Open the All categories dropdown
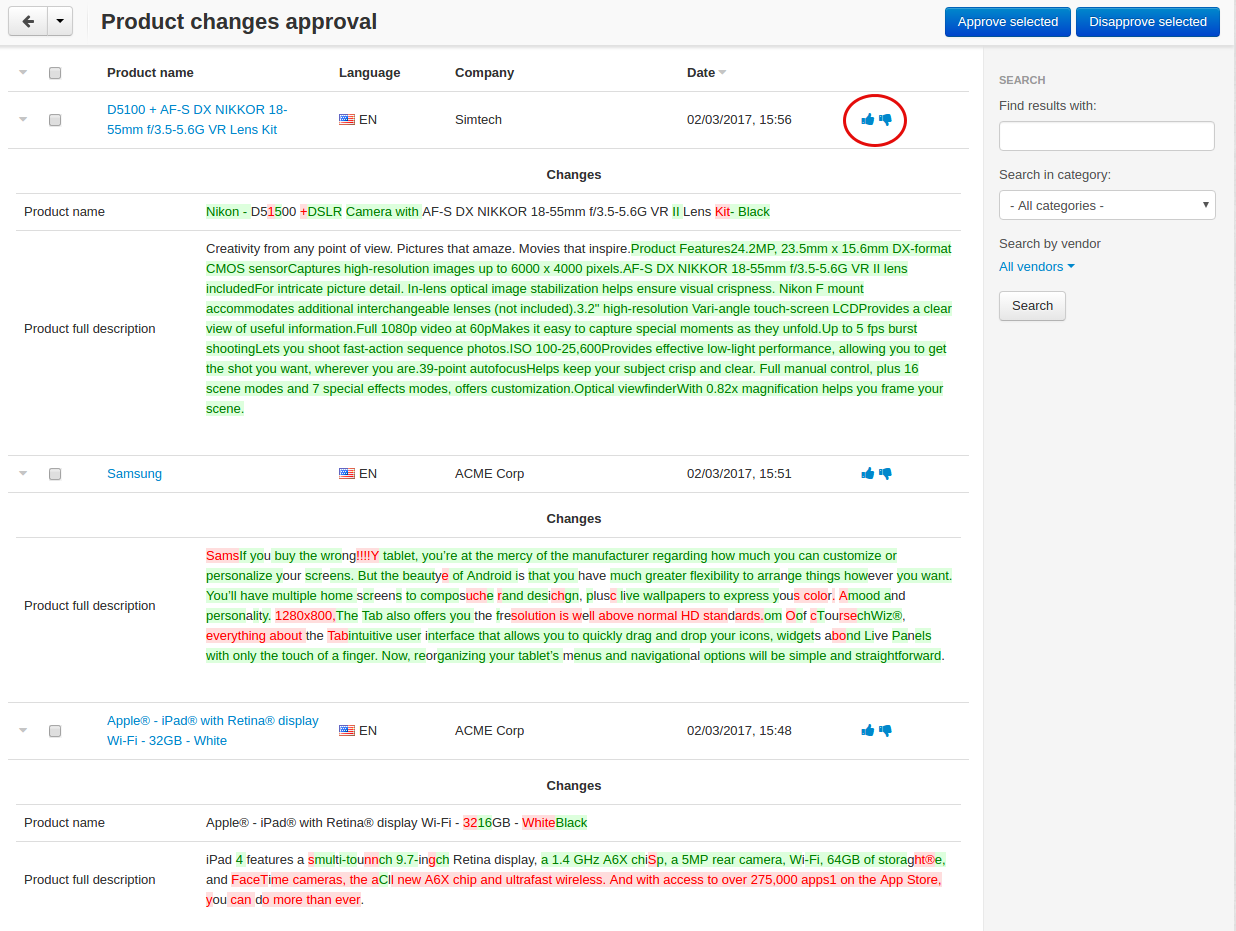 [1107, 205]
